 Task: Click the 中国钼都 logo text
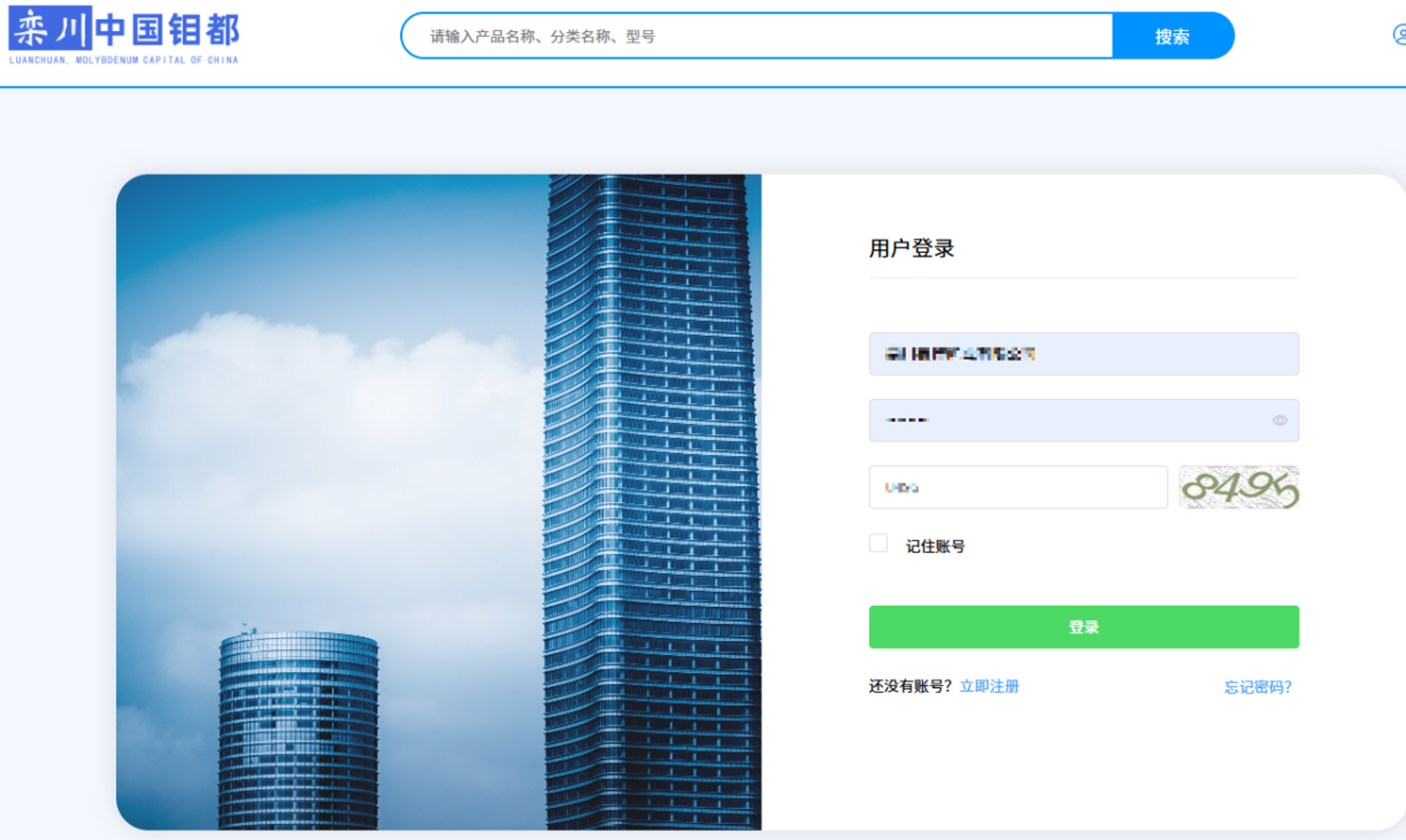click(167, 30)
